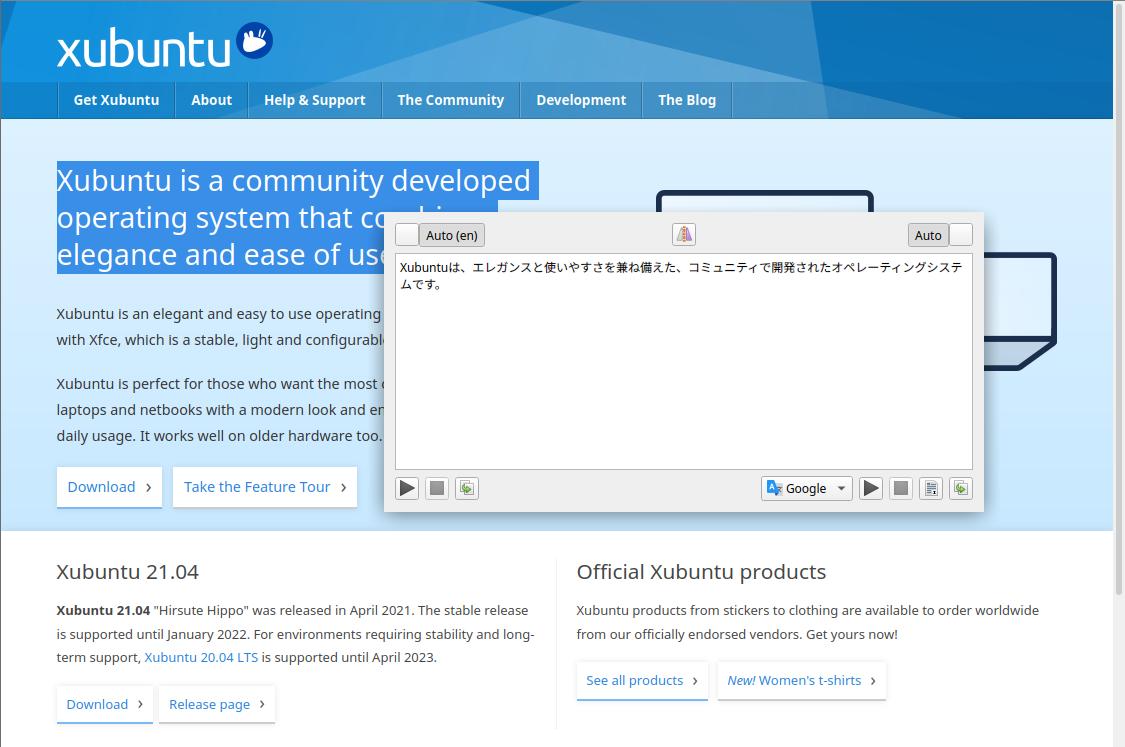Open the New! Women's t-shirts link
1125x747 pixels.
pos(802,681)
